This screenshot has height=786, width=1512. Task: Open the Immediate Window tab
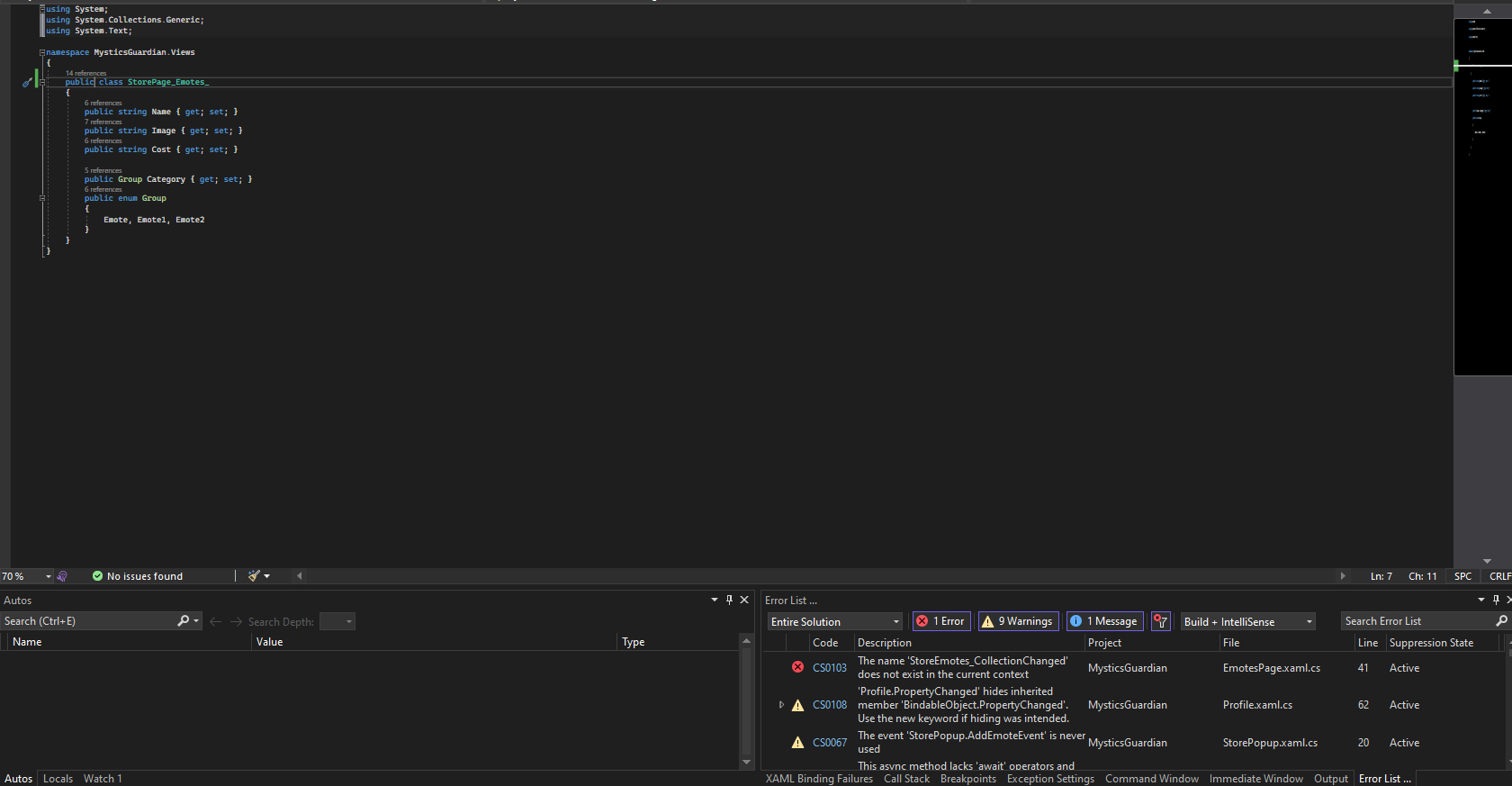(x=1256, y=779)
